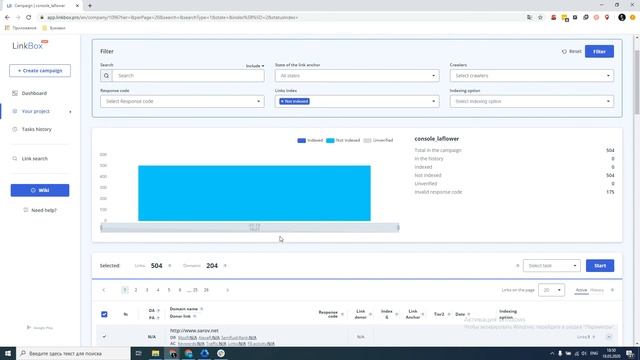640x360 pixels.
Task: Open Tasks history in the sidebar
Action: 37,129
